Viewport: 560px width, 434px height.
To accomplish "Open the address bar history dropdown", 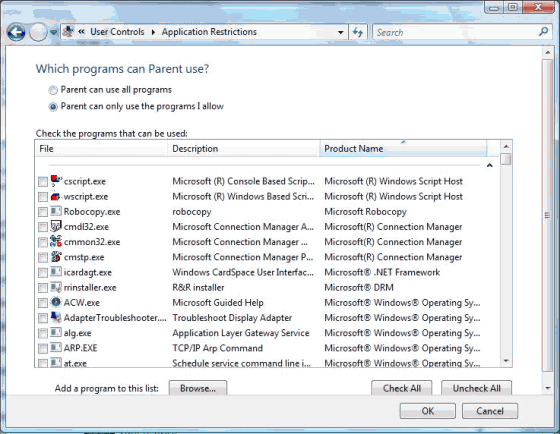I will [x=341, y=33].
